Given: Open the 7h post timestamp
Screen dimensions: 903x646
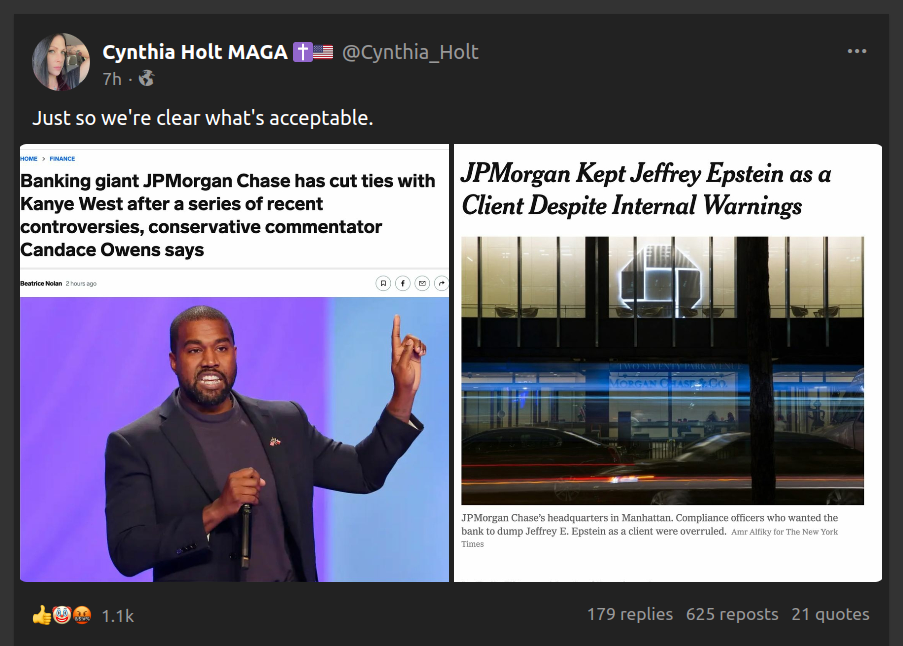Looking at the screenshot, I should click(112, 79).
